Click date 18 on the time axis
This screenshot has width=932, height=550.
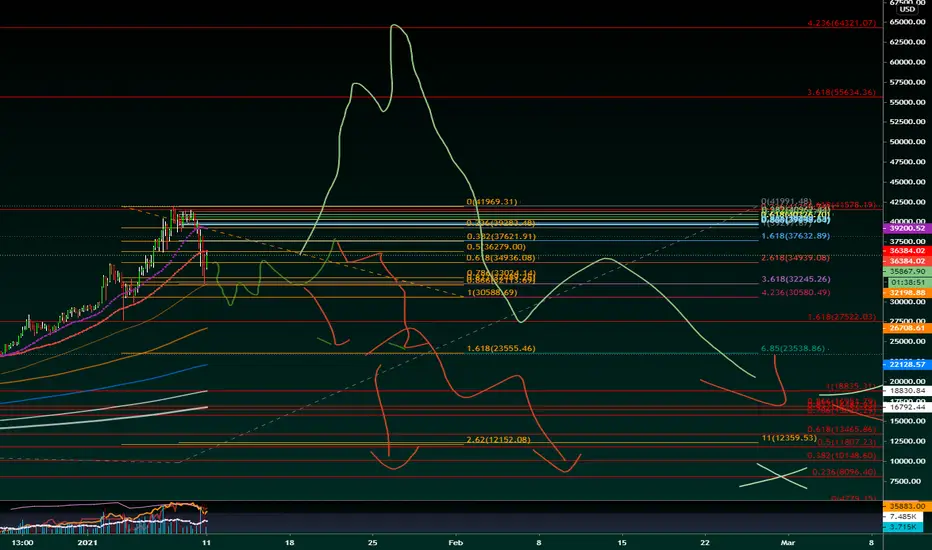[289, 542]
